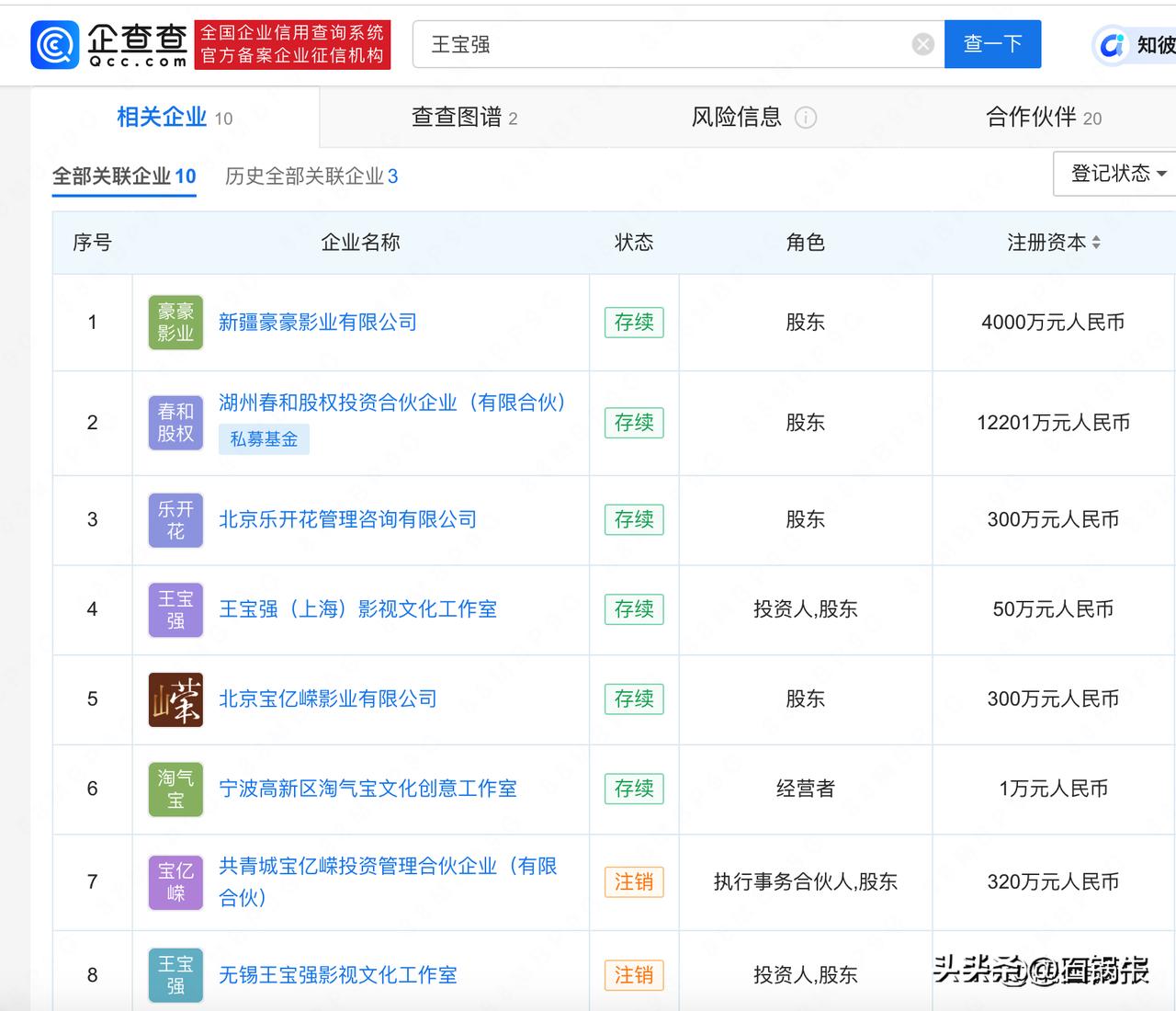1176x1011 pixels.
Task: Click the 12201万元人民币 capital cell
Action: click(1053, 423)
